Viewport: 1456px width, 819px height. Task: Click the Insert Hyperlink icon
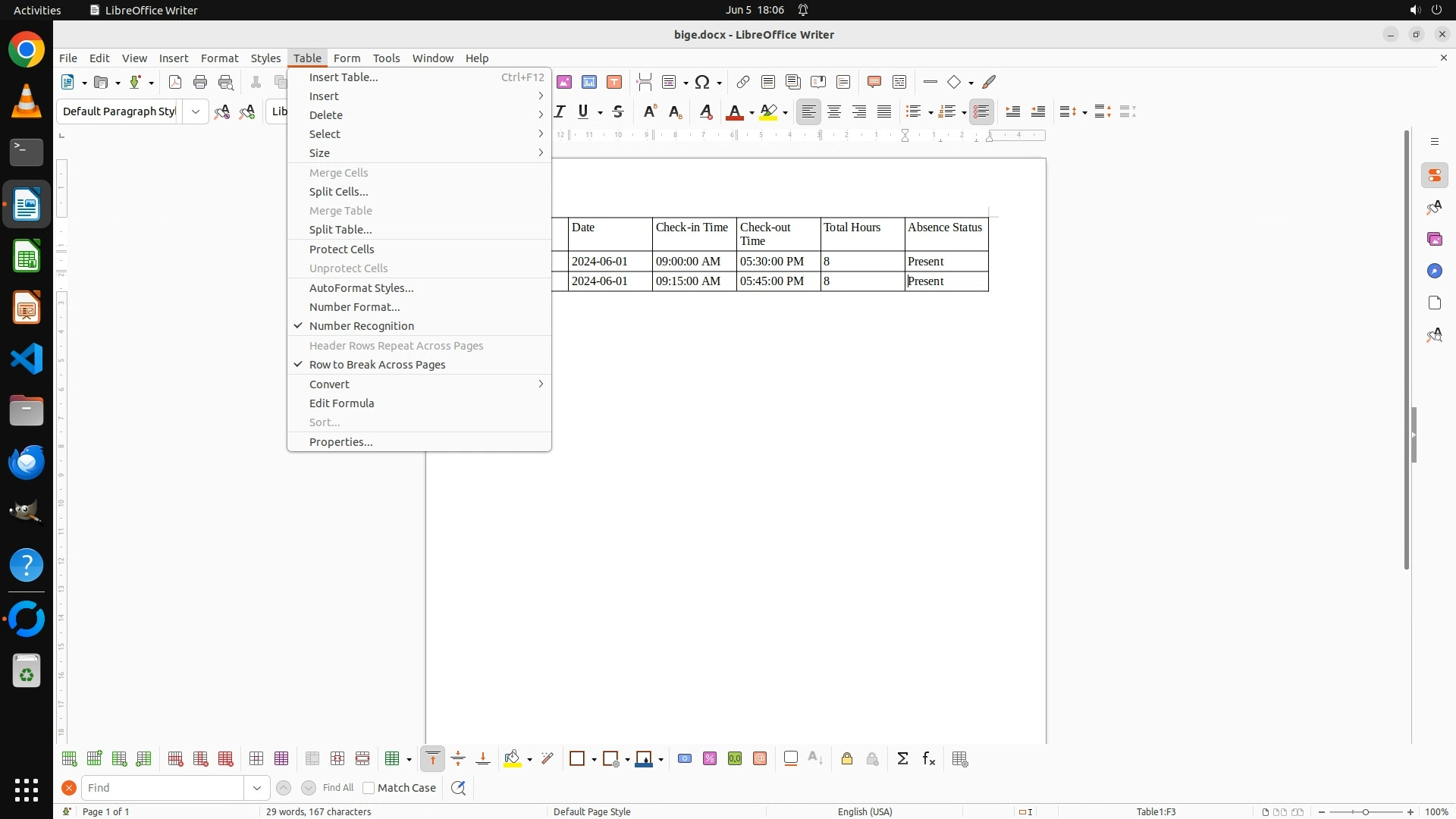click(x=743, y=82)
